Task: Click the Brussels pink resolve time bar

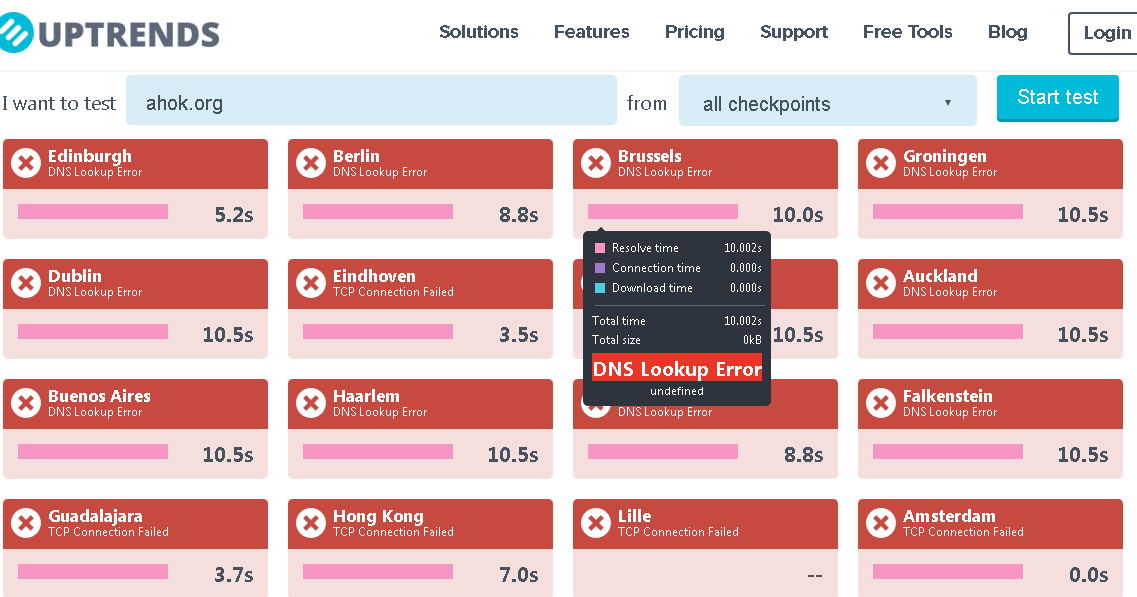Action: [x=663, y=211]
